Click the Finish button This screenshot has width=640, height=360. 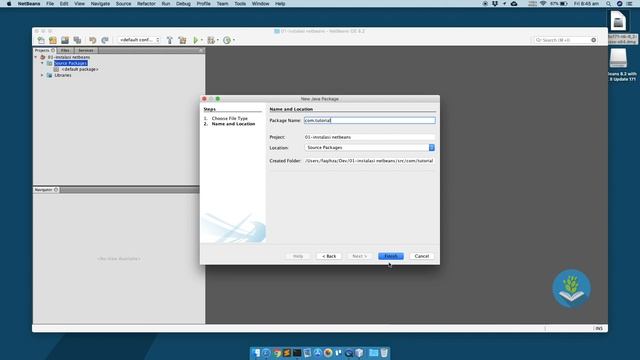391,256
